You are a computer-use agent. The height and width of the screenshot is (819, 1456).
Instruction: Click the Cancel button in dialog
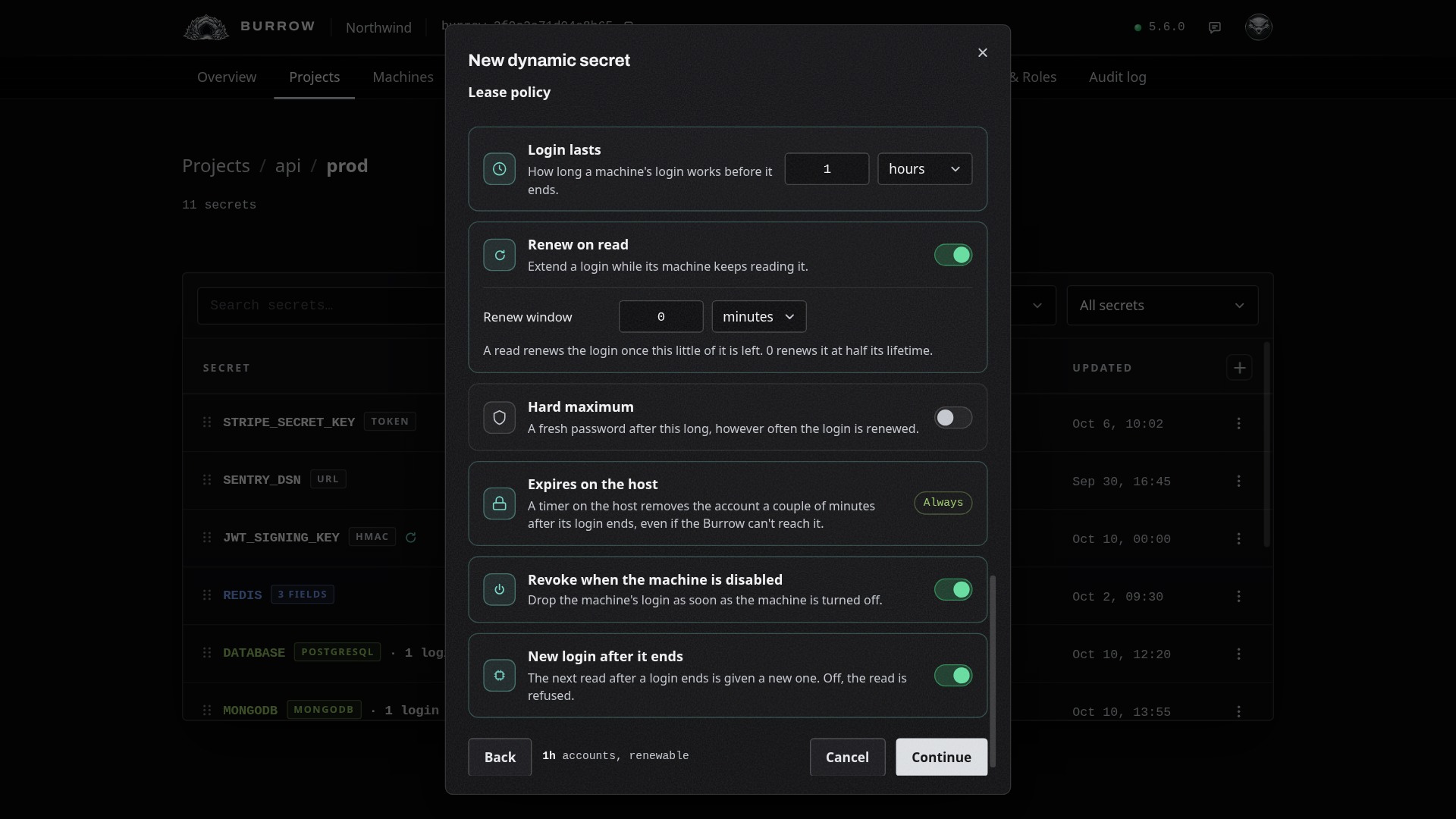[847, 757]
